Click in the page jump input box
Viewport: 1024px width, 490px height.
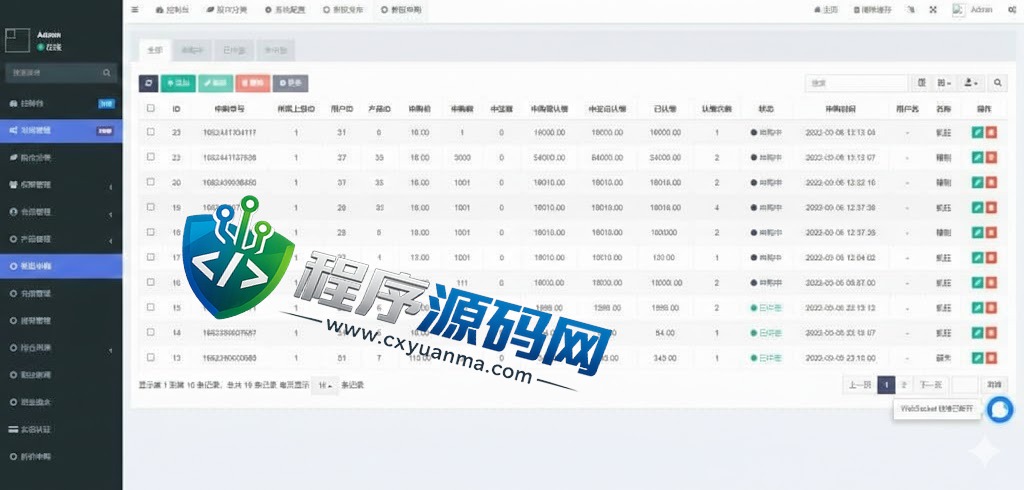coord(965,385)
